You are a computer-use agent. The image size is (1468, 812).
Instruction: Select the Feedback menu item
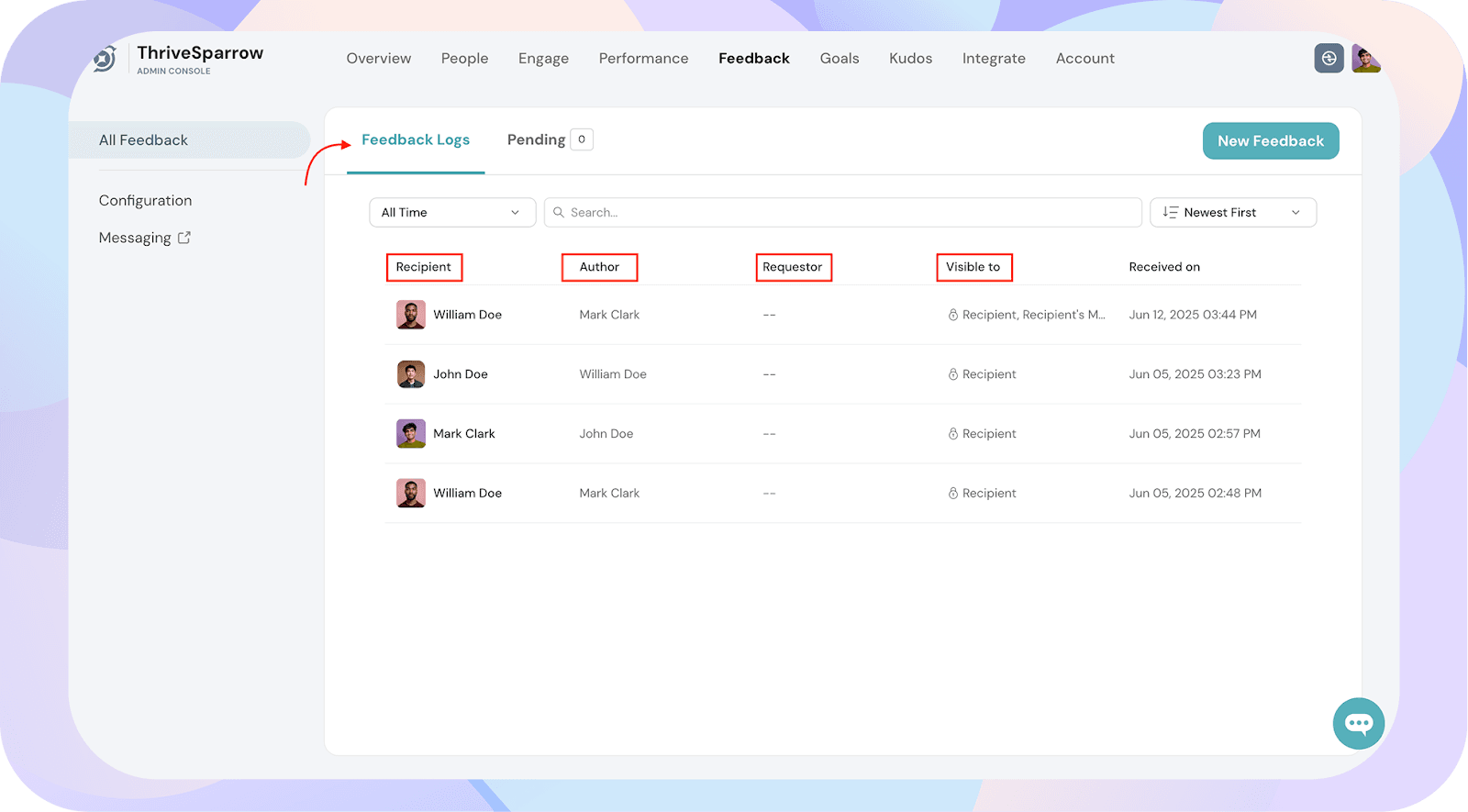coord(754,59)
